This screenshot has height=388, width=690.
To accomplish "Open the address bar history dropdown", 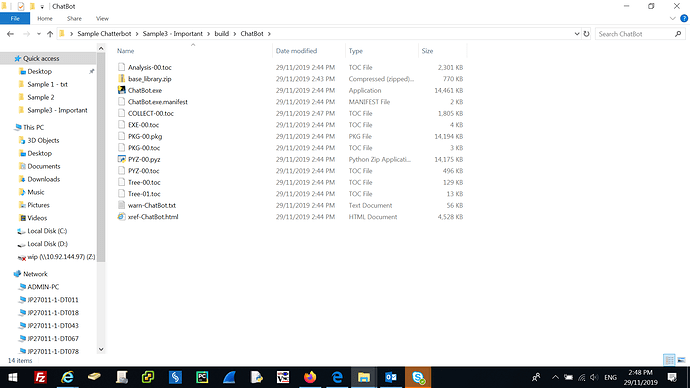I will pos(577,34).
